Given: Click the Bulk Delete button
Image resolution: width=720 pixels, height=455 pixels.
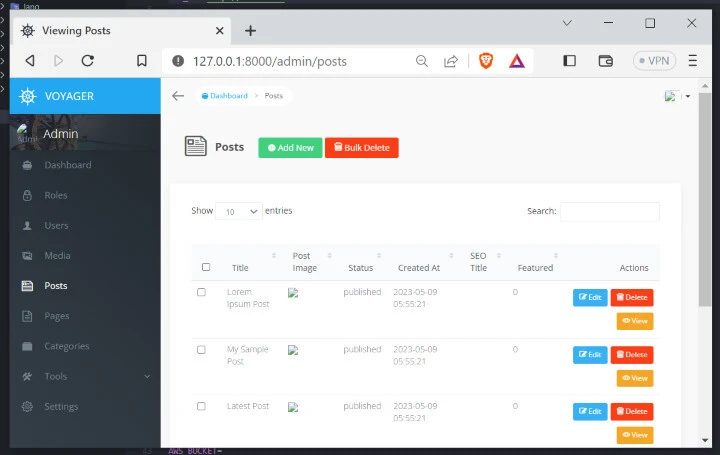Looking at the screenshot, I should 362,147.
